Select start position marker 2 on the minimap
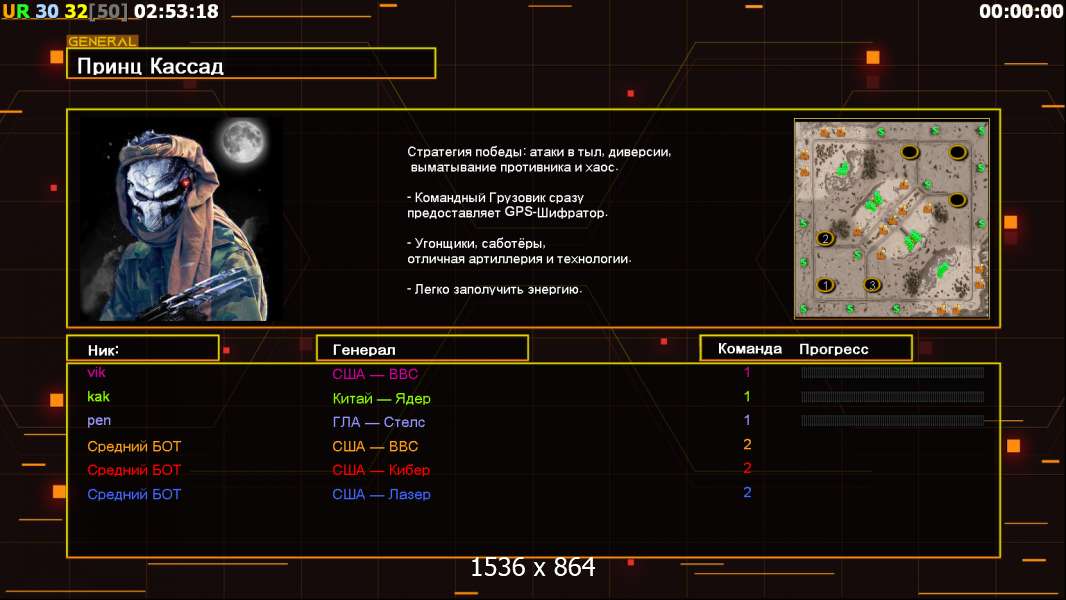 point(825,239)
